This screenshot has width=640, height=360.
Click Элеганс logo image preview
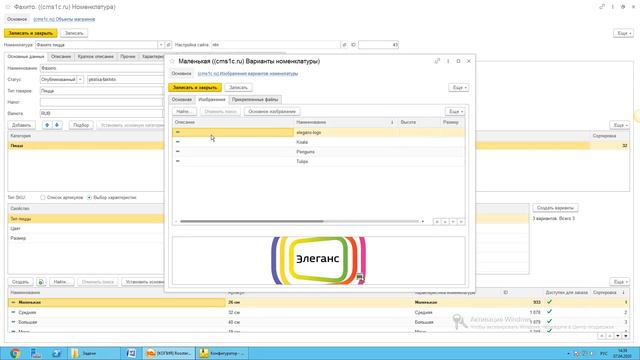318,260
